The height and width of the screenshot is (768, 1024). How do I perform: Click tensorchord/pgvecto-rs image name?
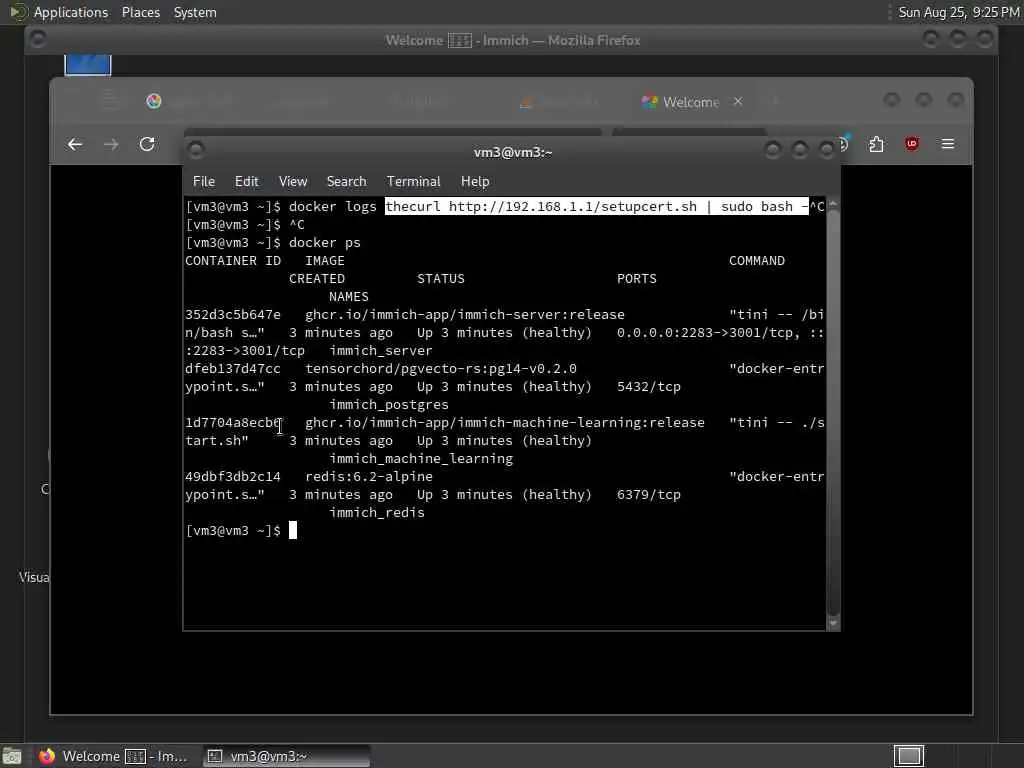tap(441, 369)
